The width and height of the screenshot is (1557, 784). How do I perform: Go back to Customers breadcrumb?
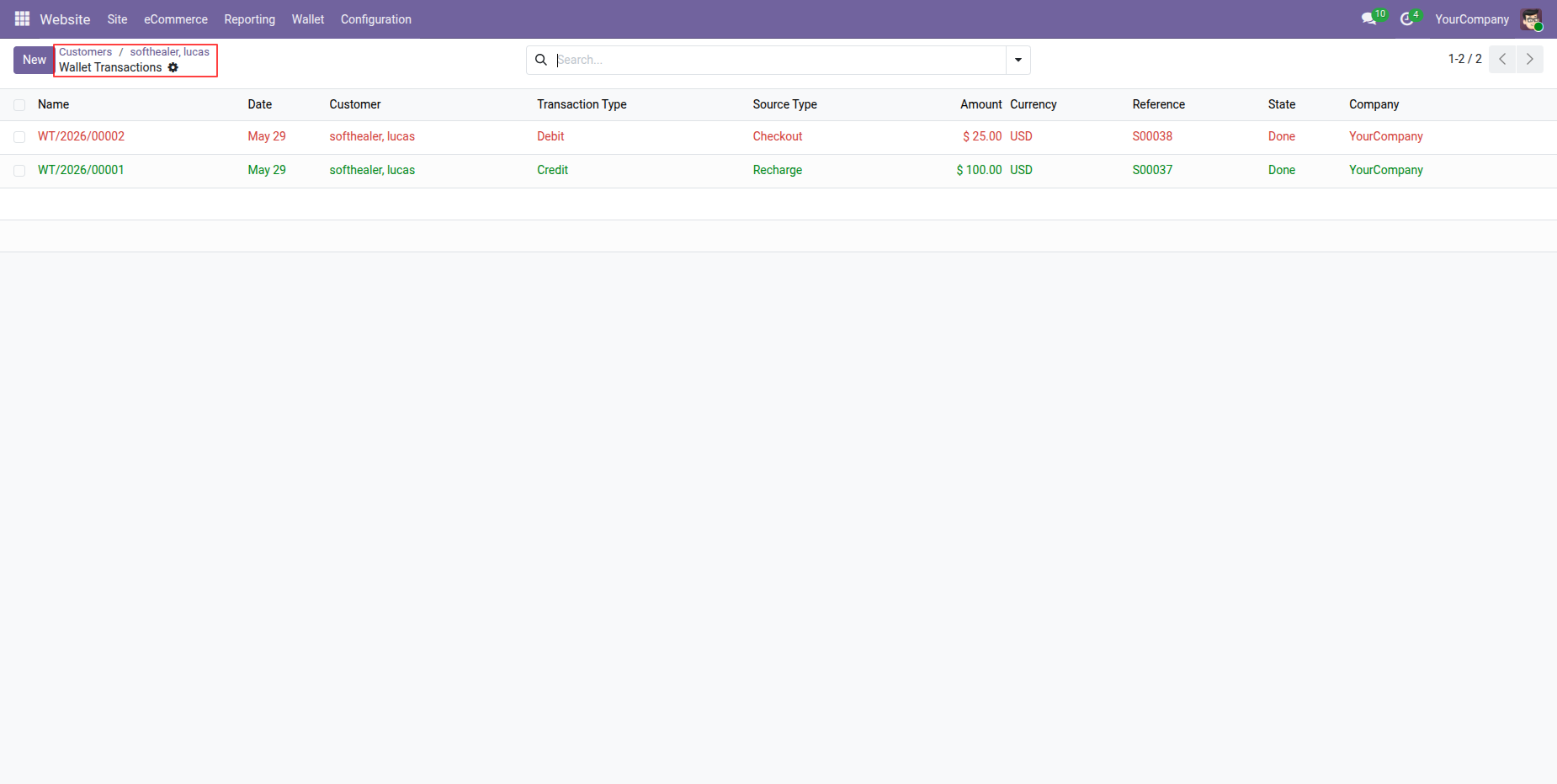point(85,52)
